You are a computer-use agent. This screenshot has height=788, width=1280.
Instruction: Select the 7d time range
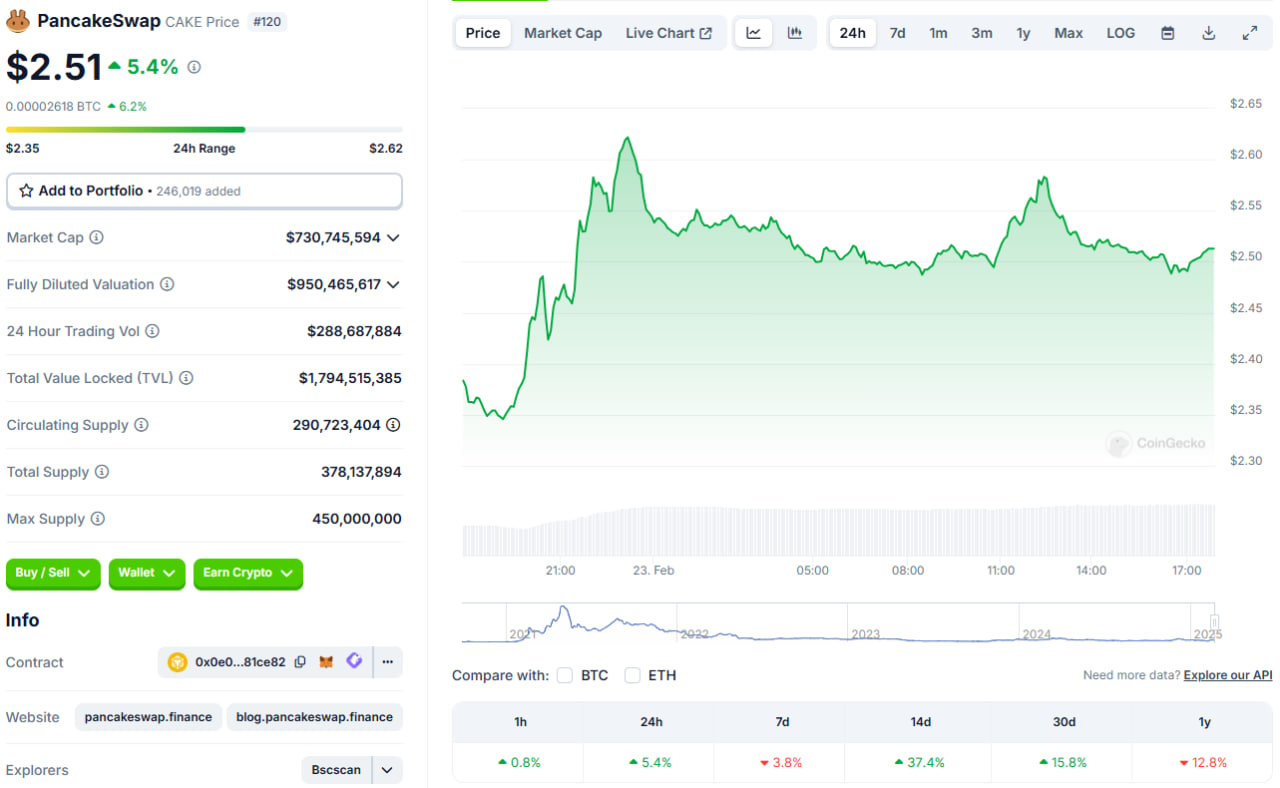click(x=898, y=33)
